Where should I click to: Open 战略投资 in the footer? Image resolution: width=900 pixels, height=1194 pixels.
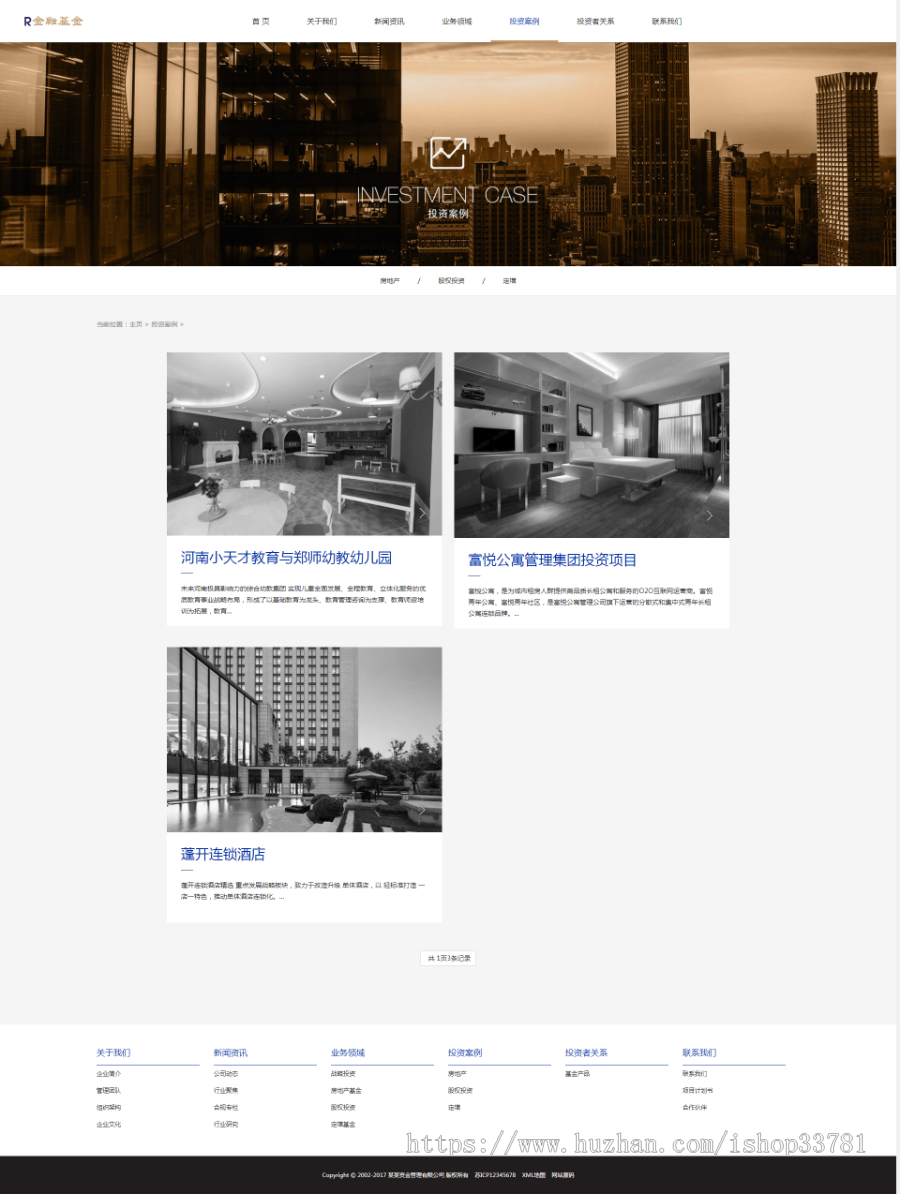[343, 1074]
